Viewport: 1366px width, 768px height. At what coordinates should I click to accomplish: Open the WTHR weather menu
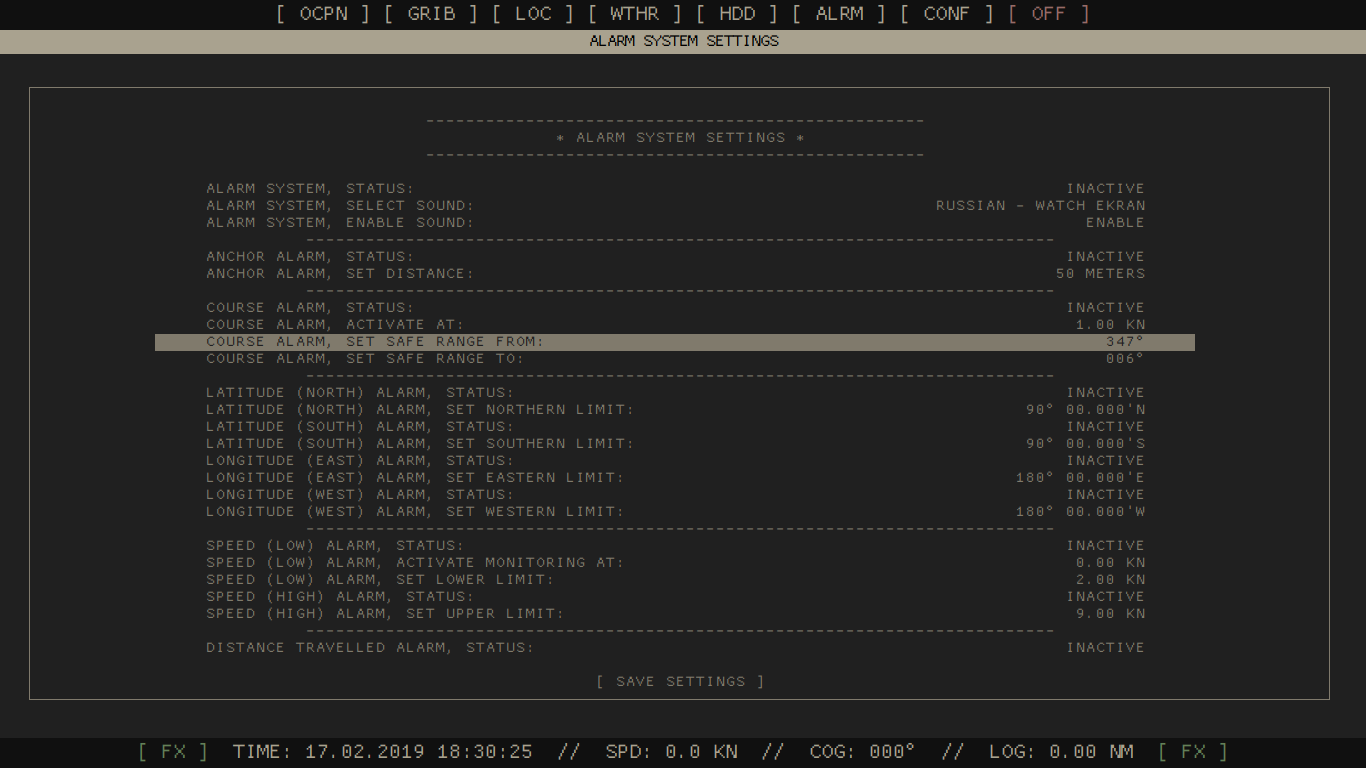[x=635, y=14]
